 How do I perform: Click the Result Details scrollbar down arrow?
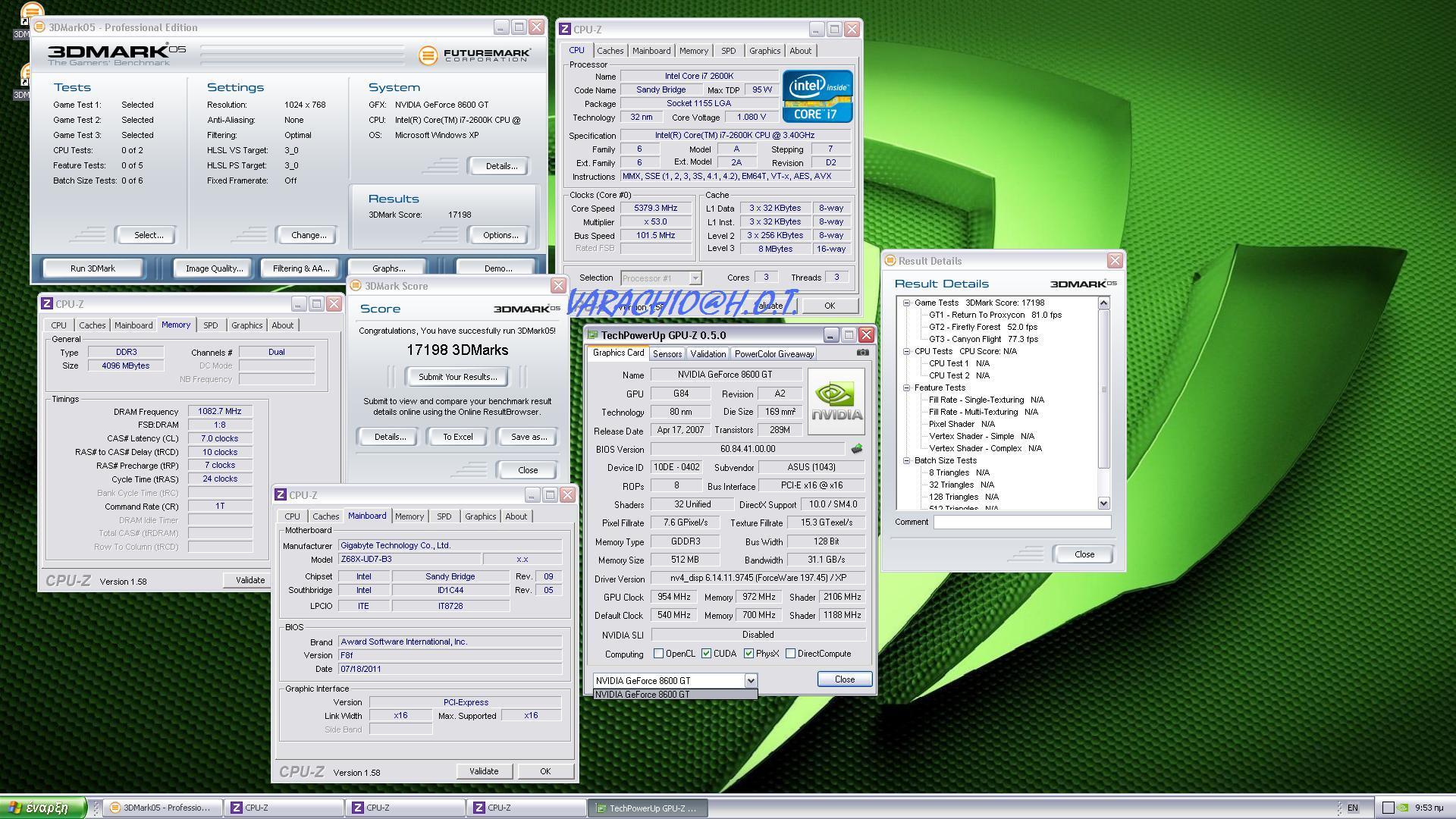pos(1103,504)
